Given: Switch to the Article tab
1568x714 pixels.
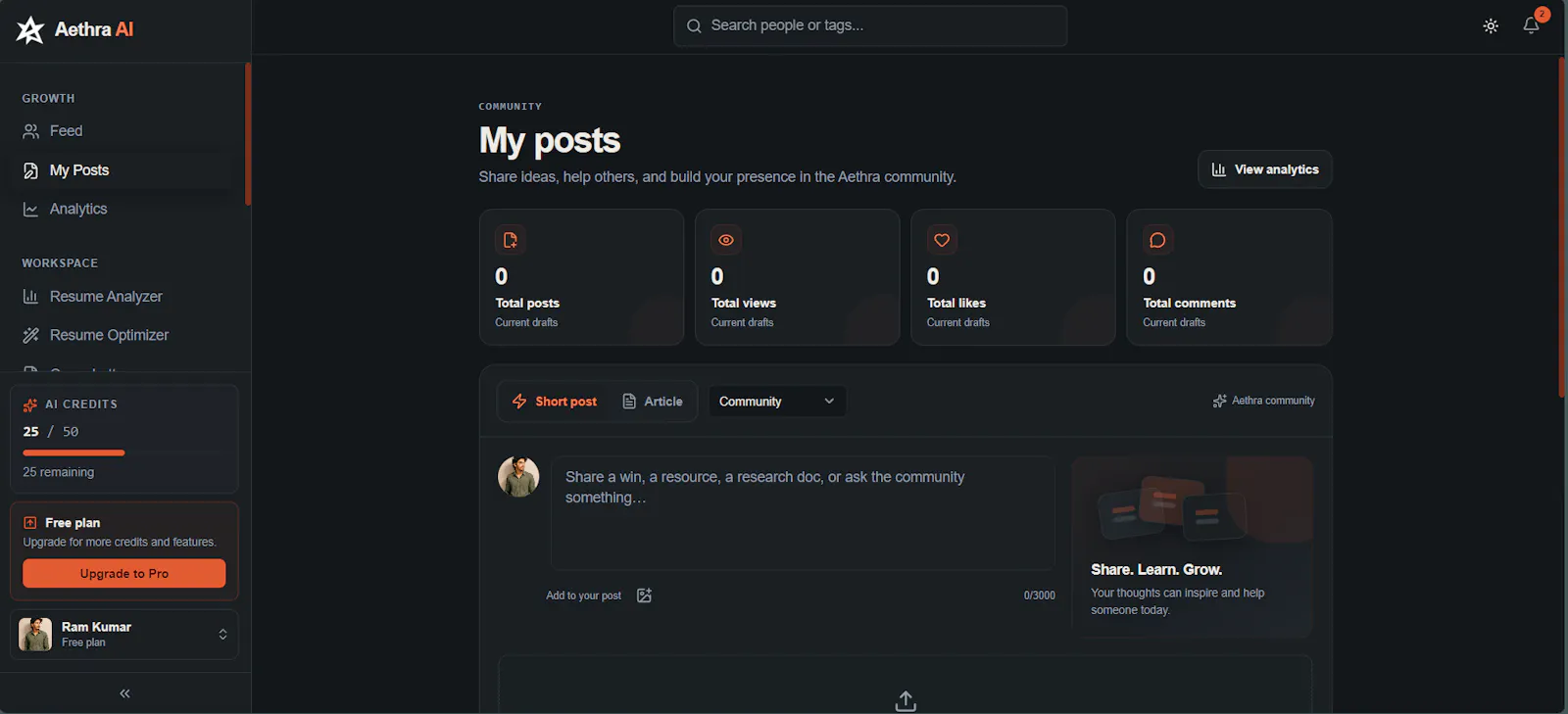Looking at the screenshot, I should click(653, 402).
